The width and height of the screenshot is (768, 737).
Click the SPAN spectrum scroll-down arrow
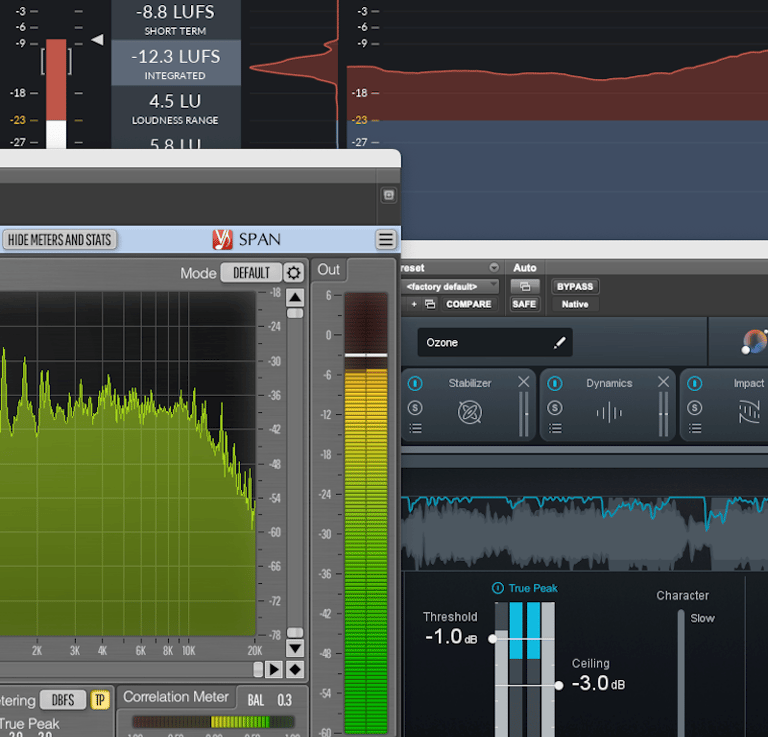point(295,649)
